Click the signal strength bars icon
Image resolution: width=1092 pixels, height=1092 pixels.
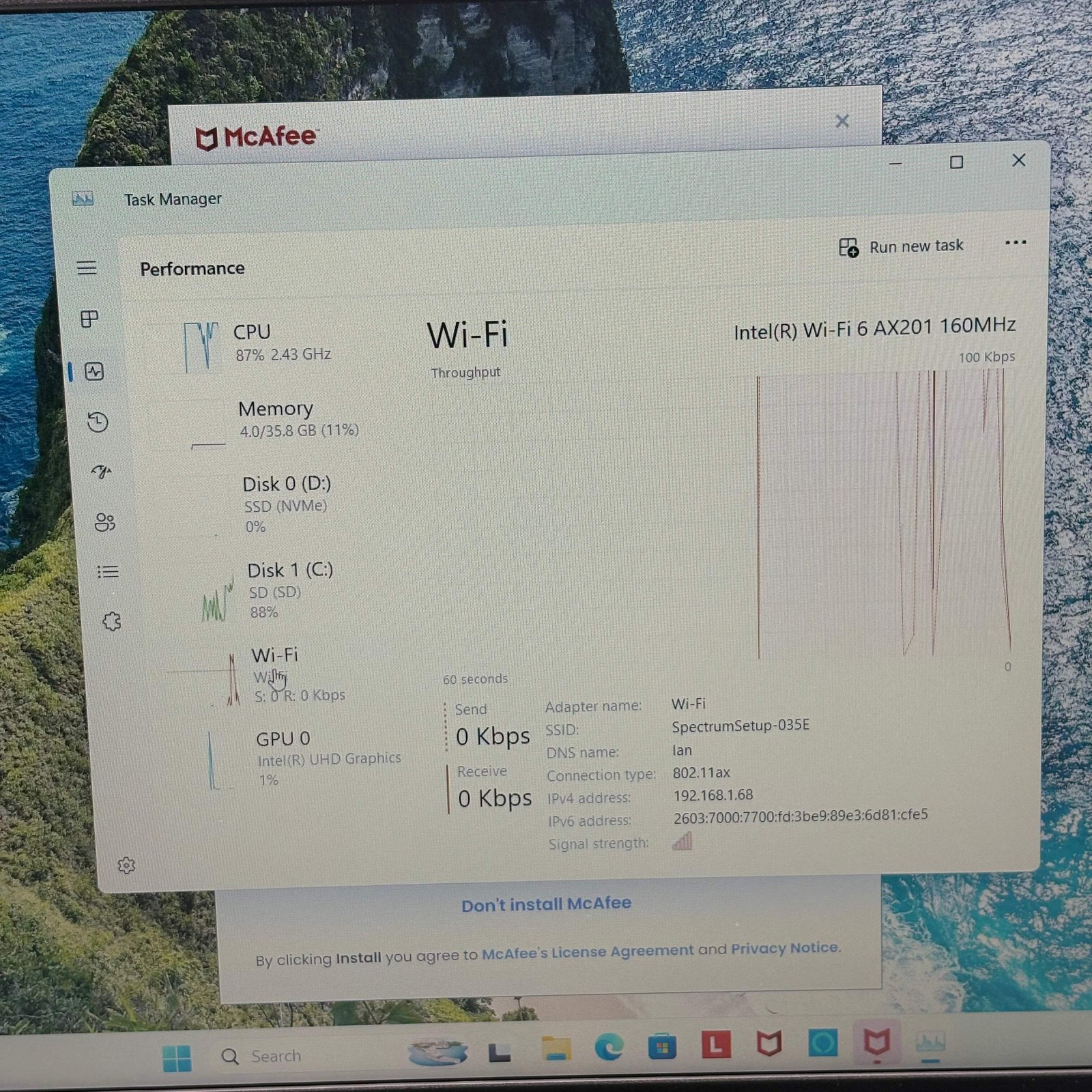click(682, 841)
